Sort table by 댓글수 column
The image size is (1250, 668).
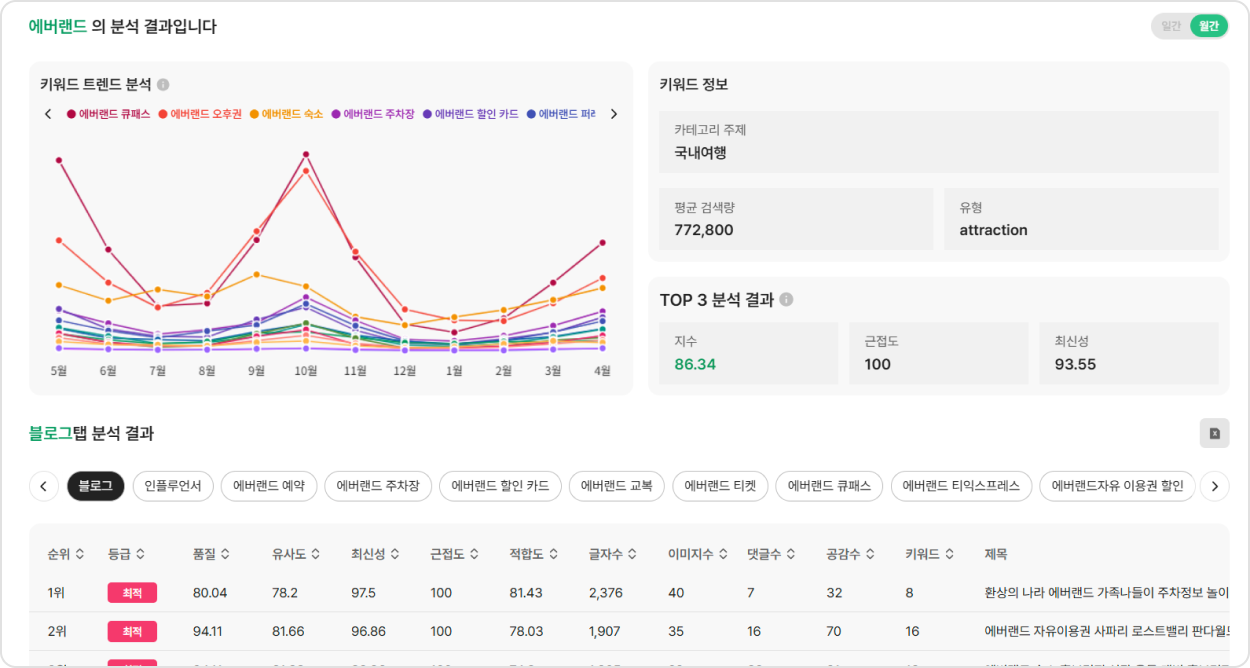(771, 554)
